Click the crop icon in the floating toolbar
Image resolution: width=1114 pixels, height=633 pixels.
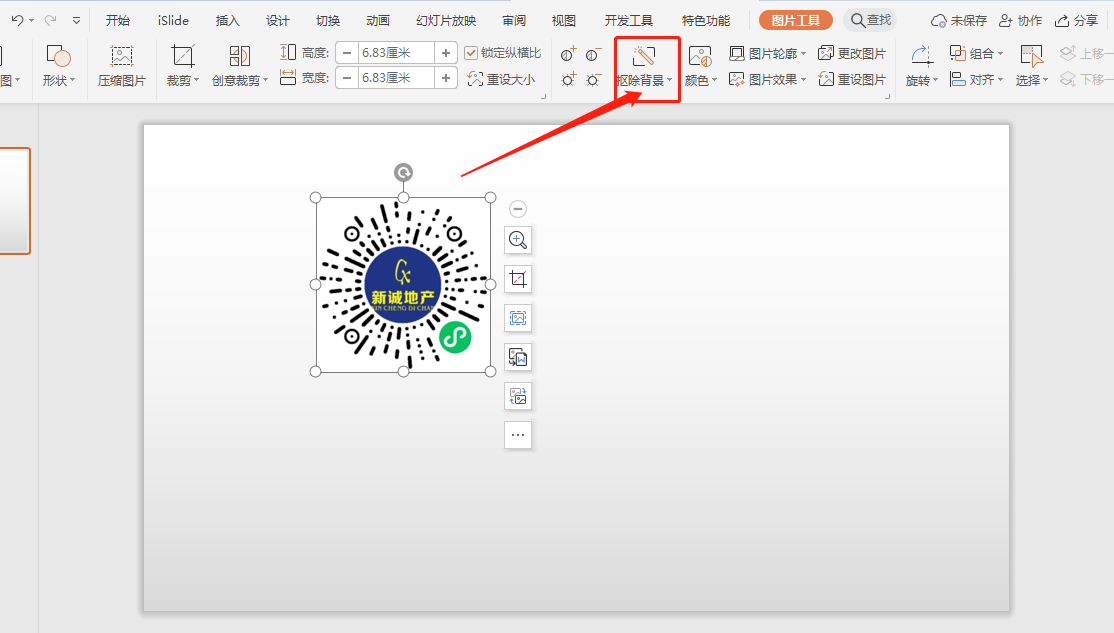(x=518, y=279)
